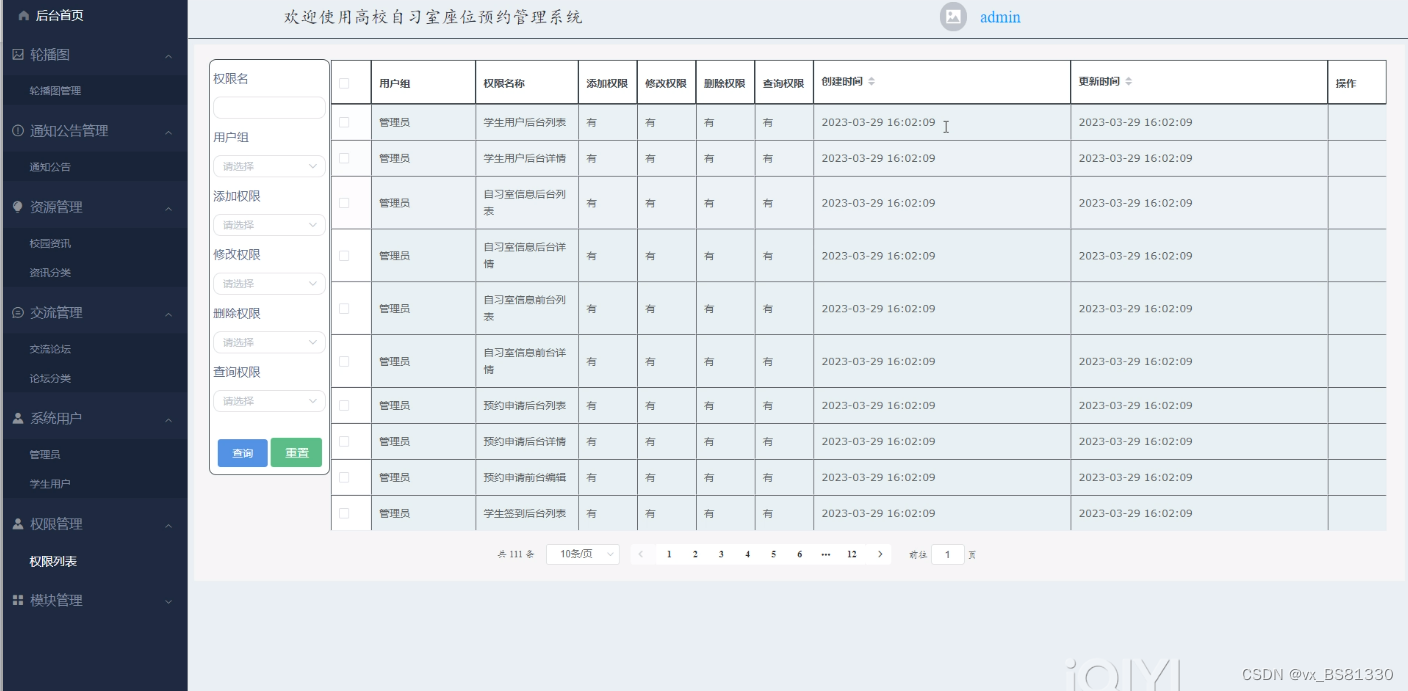This screenshot has width=1408, height=691.
Task: Collapse the 资源管理 menu chevron
Action: [168, 208]
